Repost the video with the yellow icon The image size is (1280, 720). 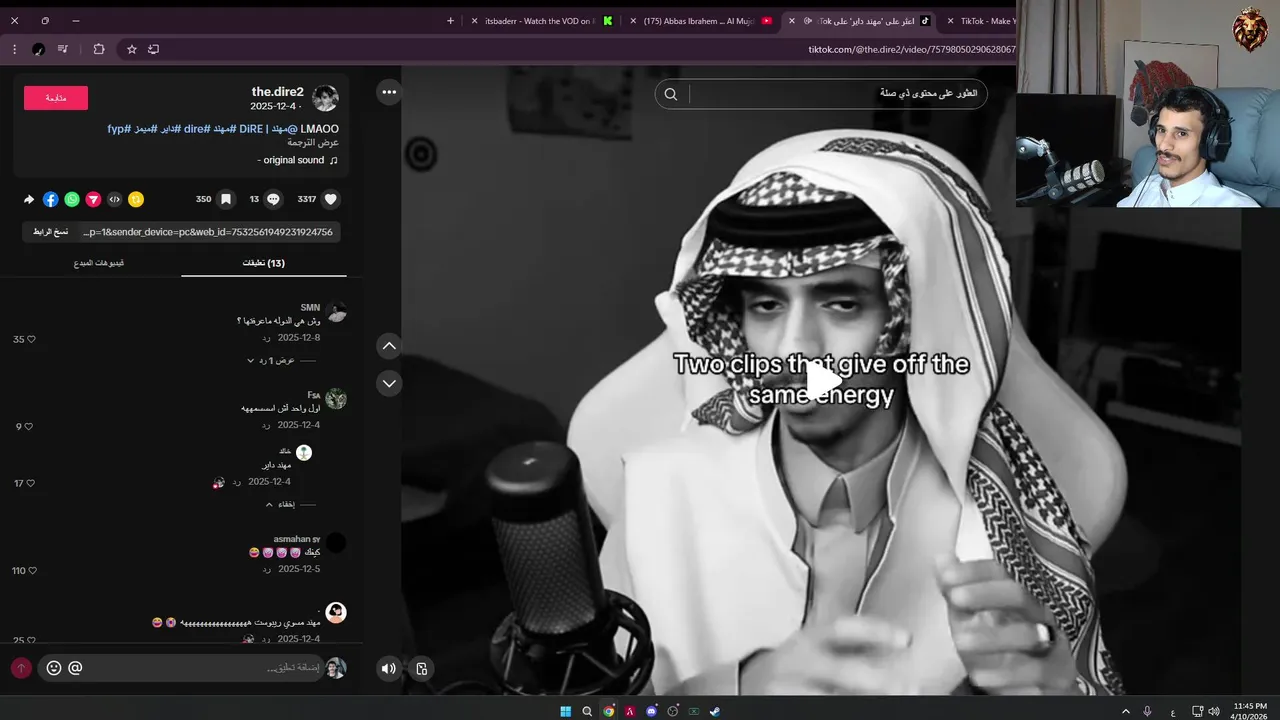click(136, 199)
